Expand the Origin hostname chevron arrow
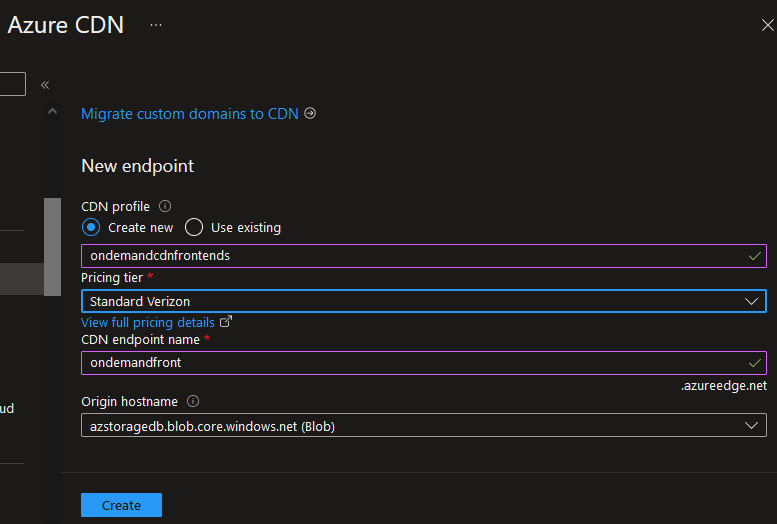 (x=751, y=425)
